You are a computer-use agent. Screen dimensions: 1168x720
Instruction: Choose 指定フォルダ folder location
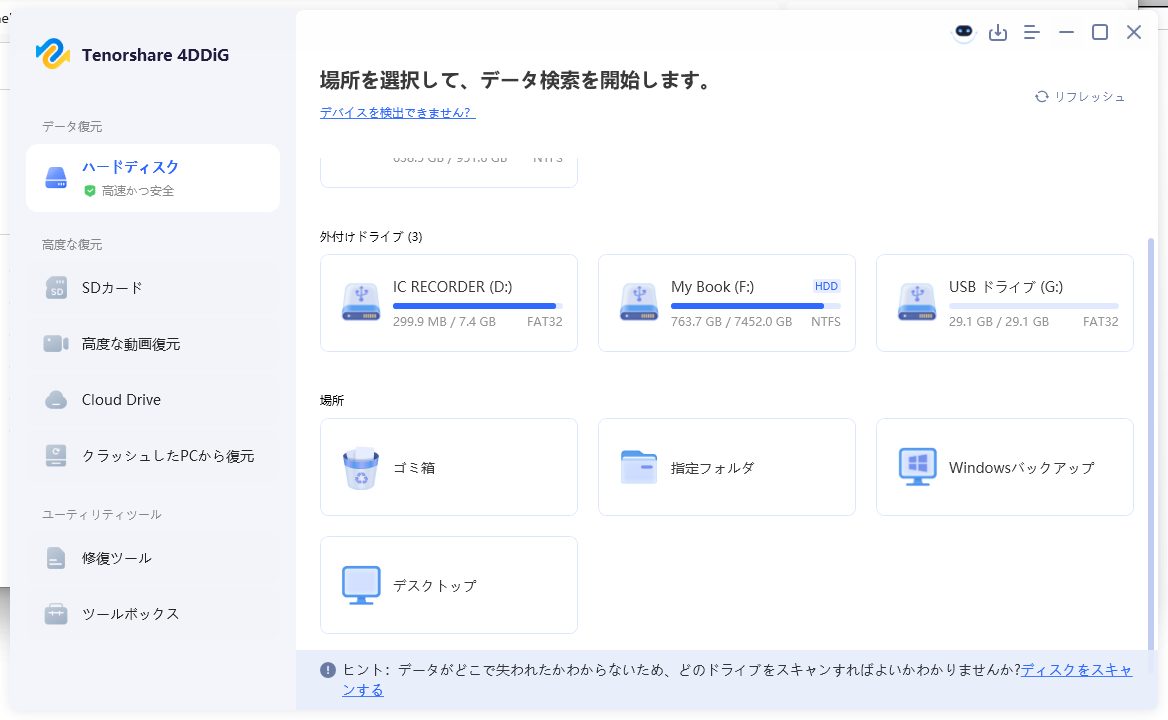click(727, 467)
